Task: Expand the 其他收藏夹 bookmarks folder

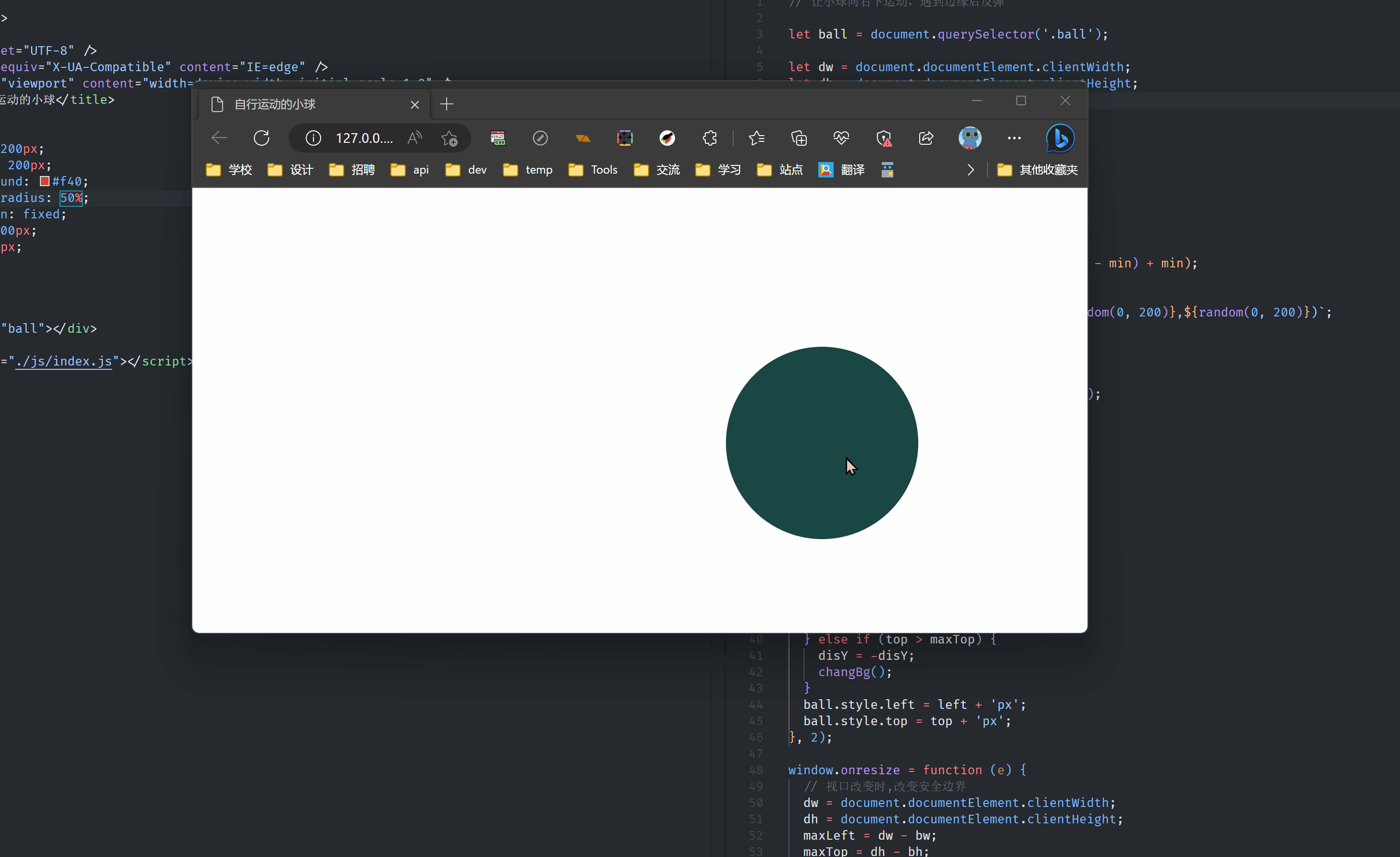Action: tap(1037, 170)
